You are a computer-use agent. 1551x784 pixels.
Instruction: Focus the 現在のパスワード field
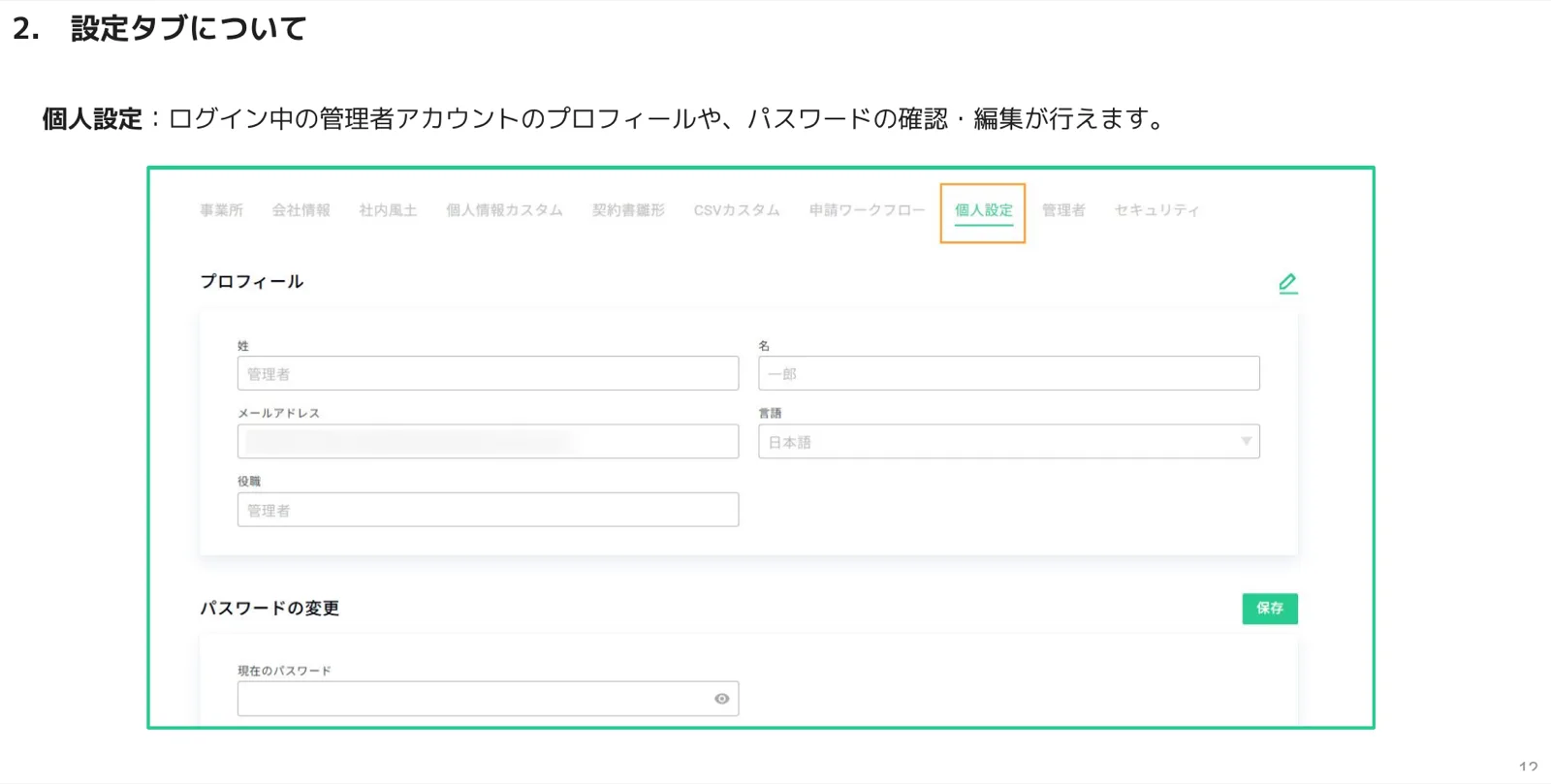(488, 699)
